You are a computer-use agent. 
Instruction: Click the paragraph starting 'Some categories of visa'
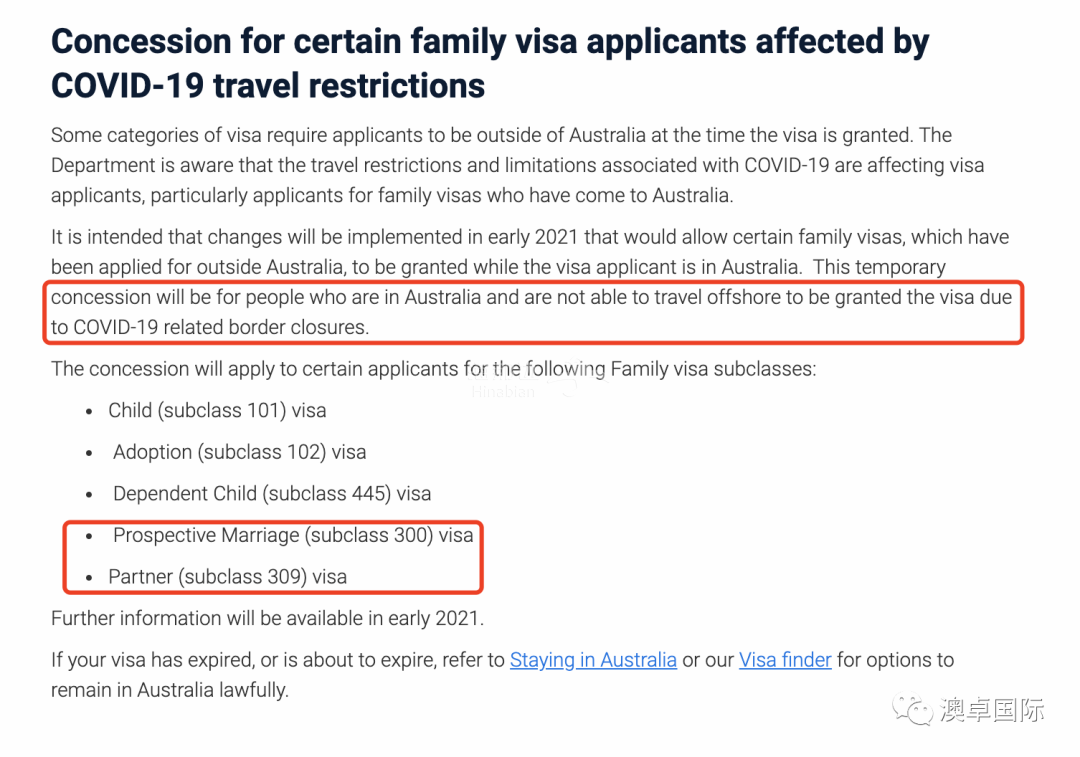point(517,165)
